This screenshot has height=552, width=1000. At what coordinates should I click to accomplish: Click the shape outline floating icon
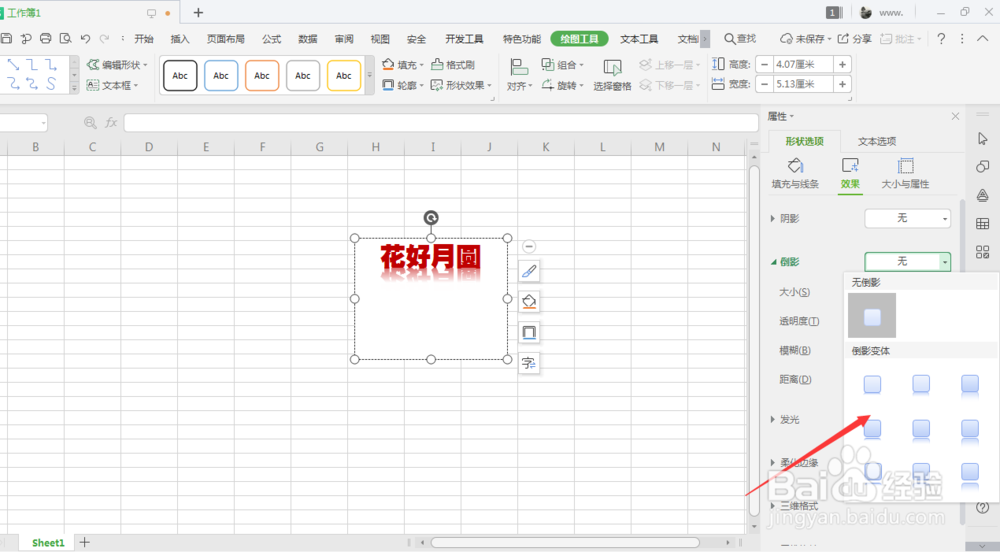529,332
